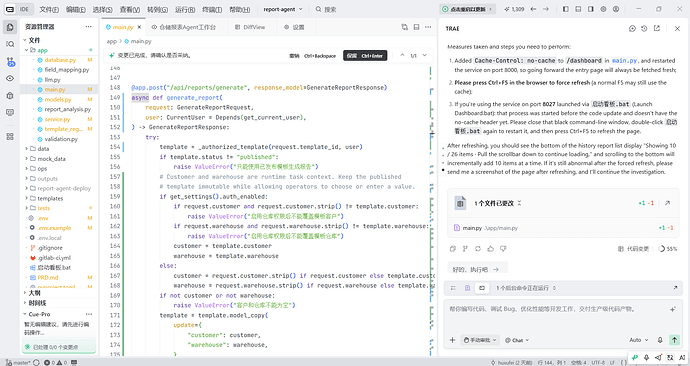The height and width of the screenshot is (366, 690).
Task: Expand the 时间线 timeline section
Action: (25, 303)
